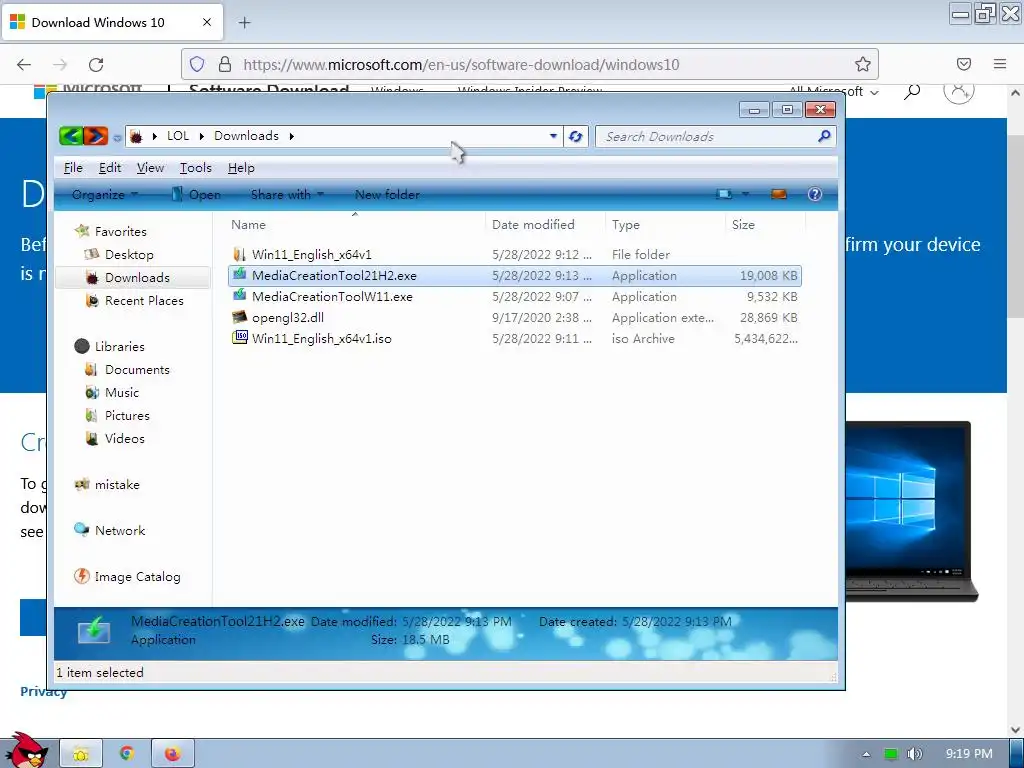Open recent pages dropdown beside nav arrows
Image resolution: width=1024 pixels, height=768 pixels.
point(117,137)
